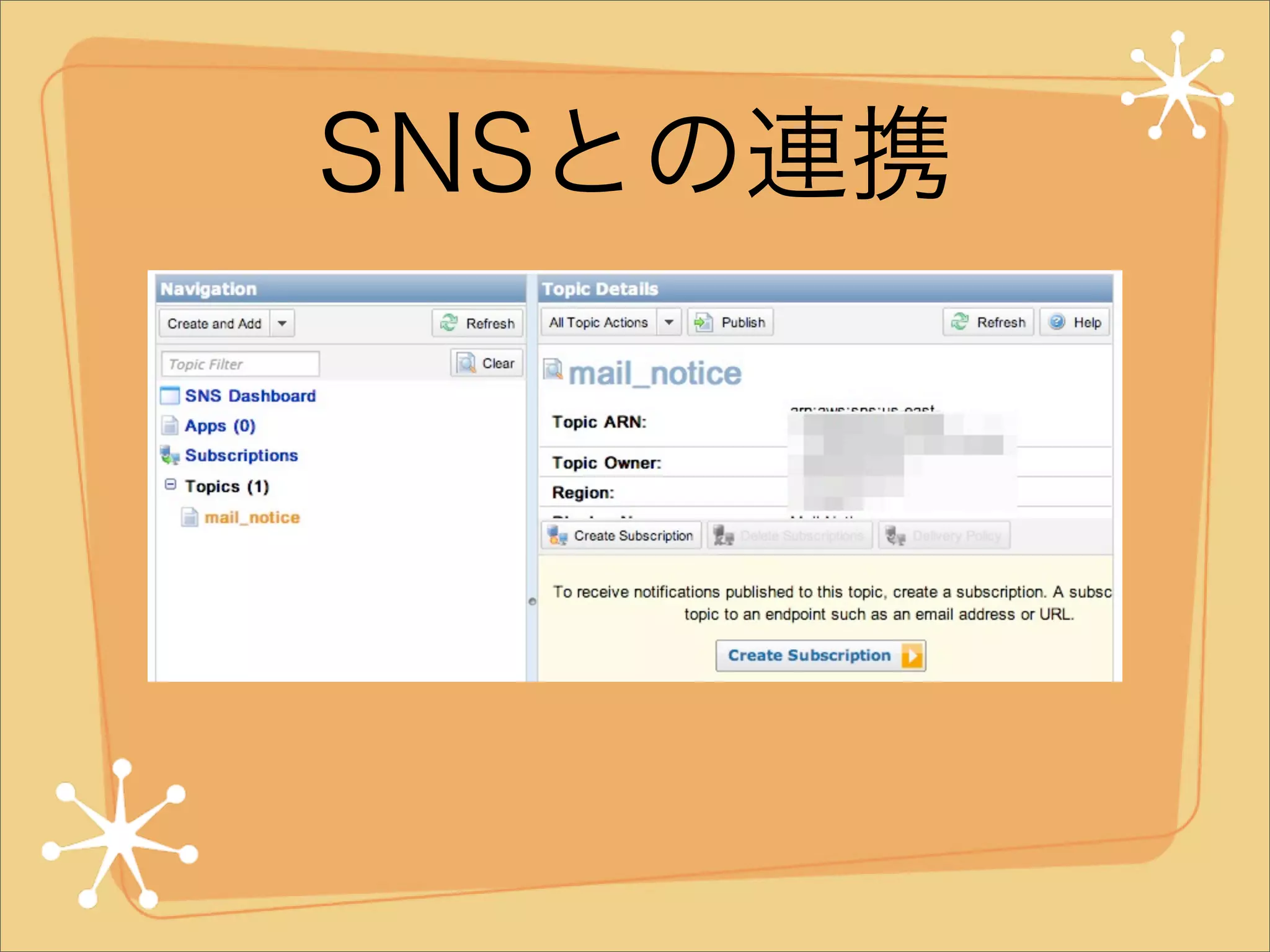Open the Subscriptions link
This screenshot has width=1270, height=952.
[241, 456]
